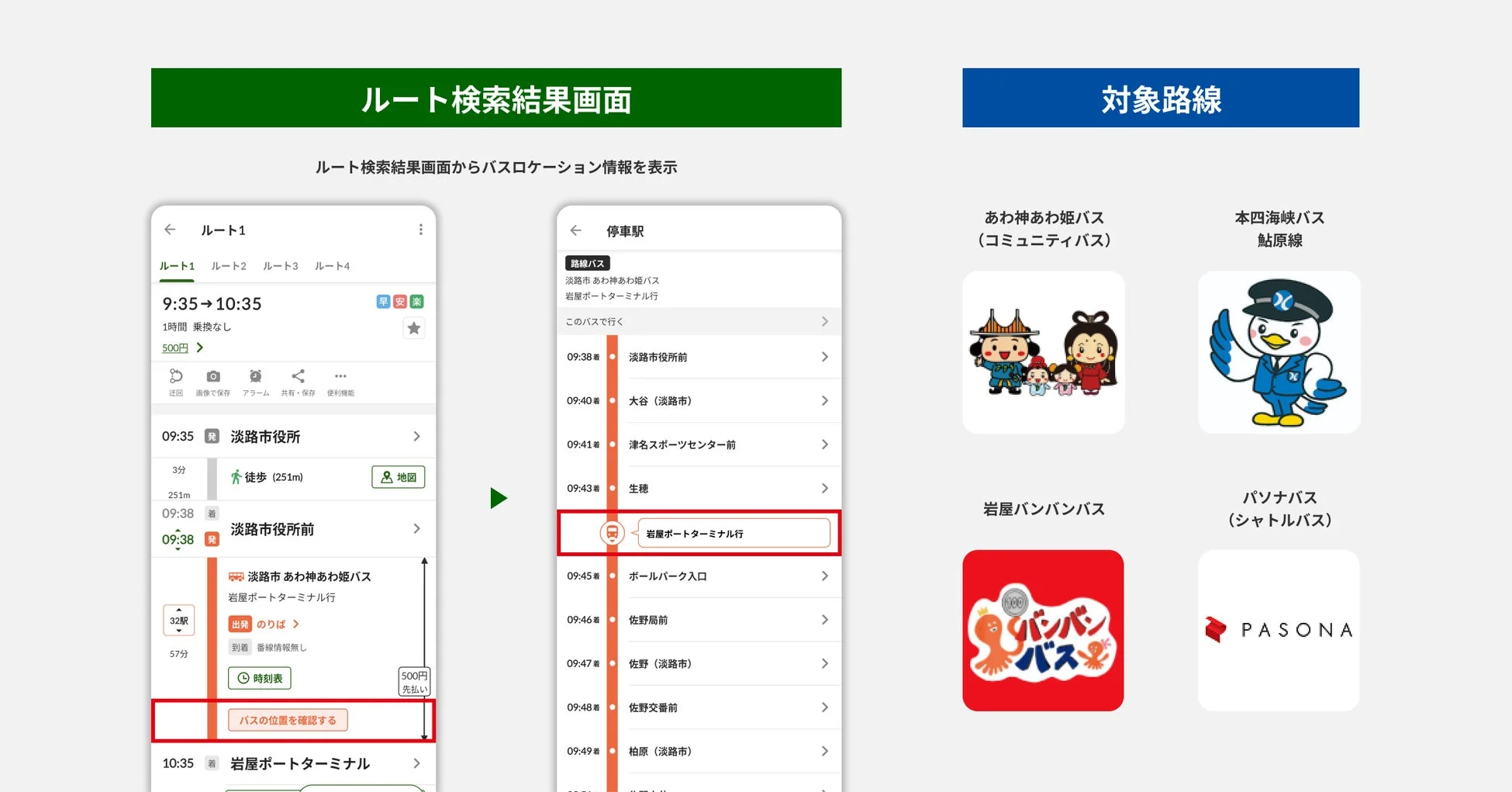This screenshot has height=792, width=1512.
Task: Click the 本四海峡バス bird mascot image
Action: 1279,352
